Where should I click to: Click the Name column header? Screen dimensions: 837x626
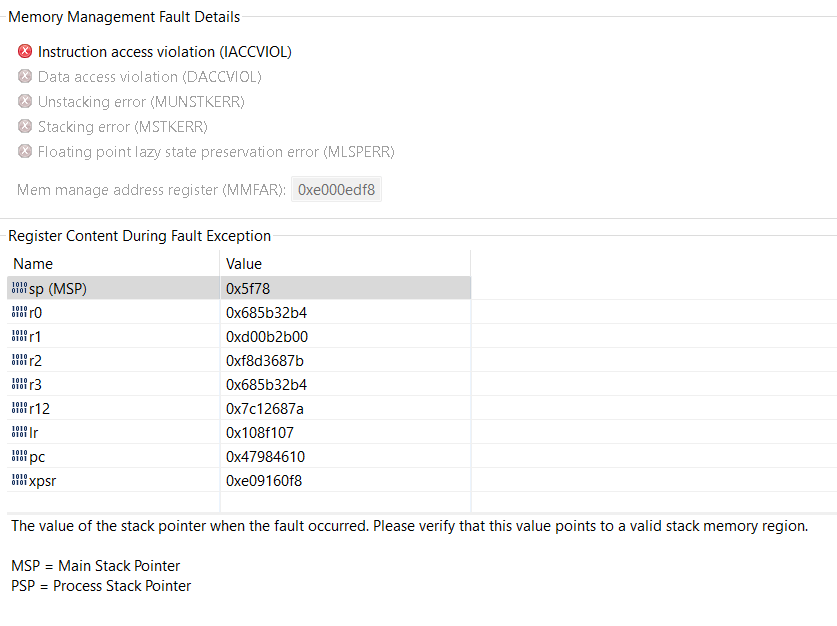click(34, 264)
